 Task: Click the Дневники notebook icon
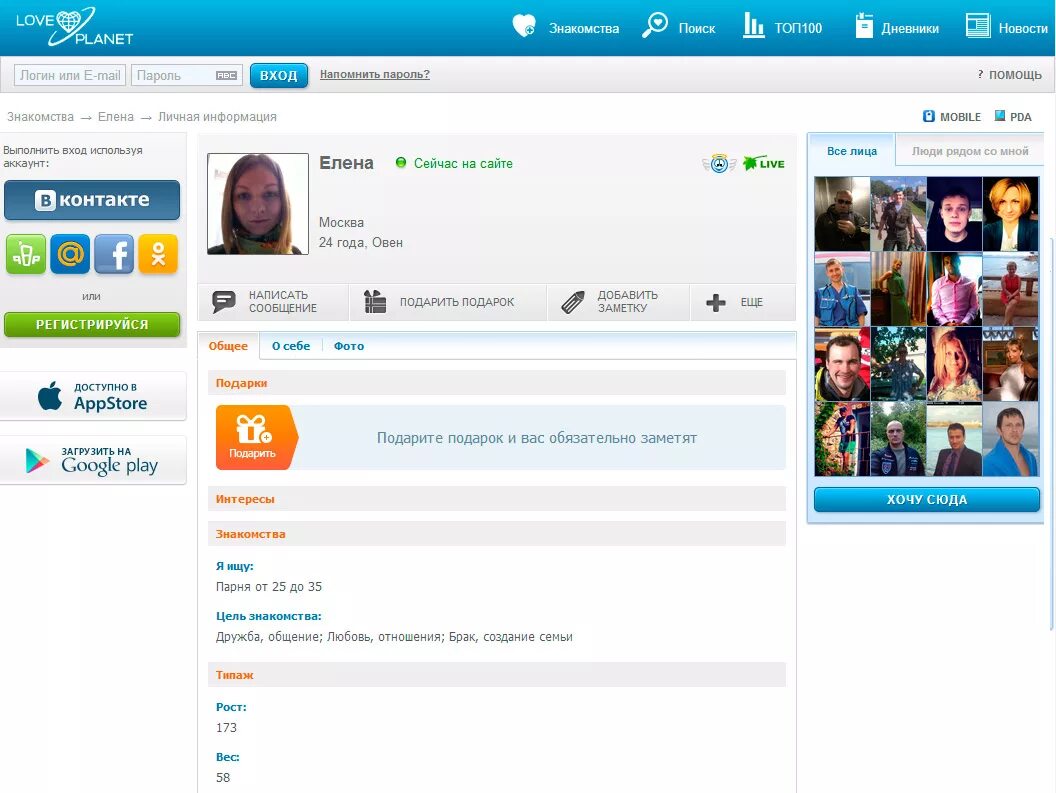[864, 26]
